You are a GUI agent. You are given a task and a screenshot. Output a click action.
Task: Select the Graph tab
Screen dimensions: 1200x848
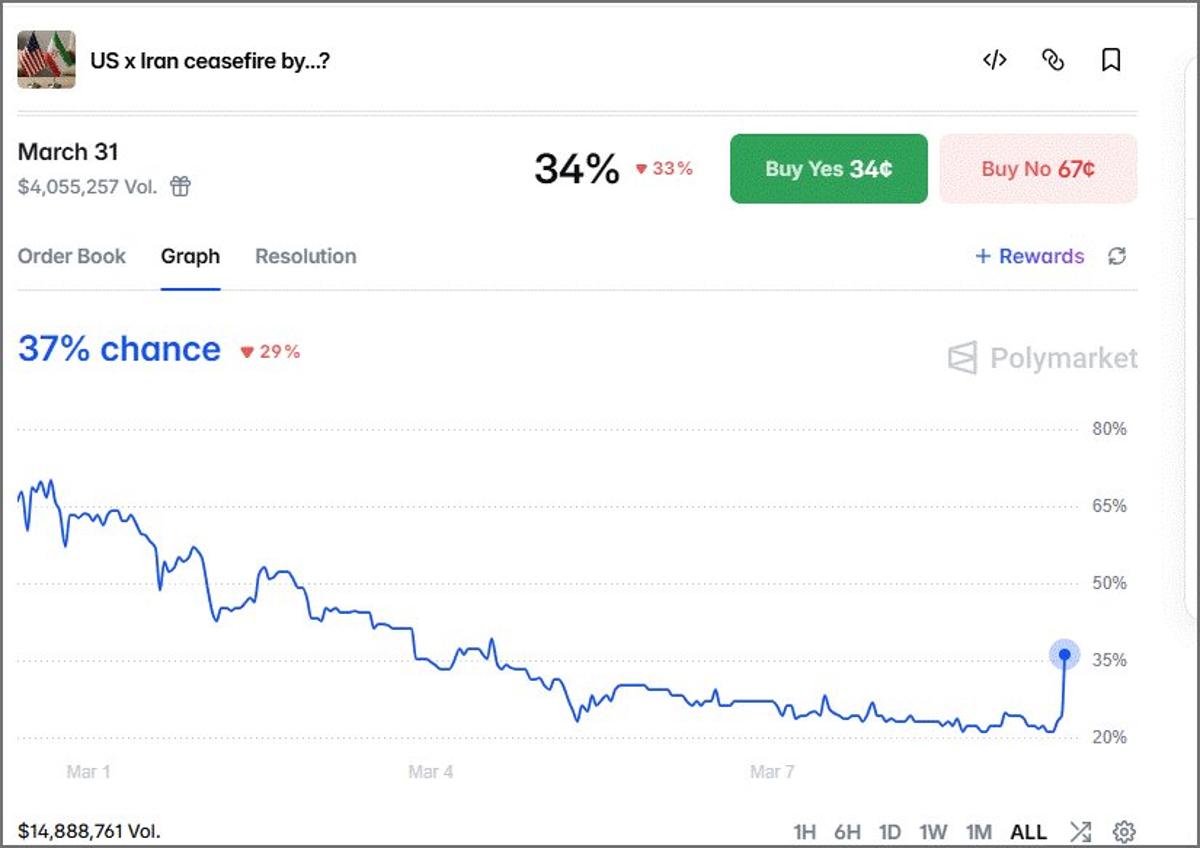pyautogui.click(x=190, y=256)
